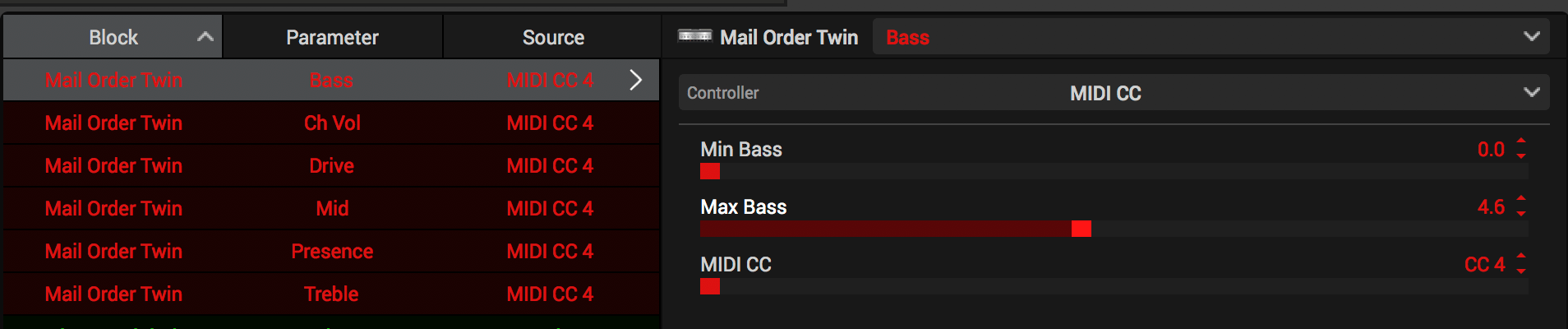This screenshot has height=329, width=1568.
Task: Sort by the Parameter column header
Action: pyautogui.click(x=332, y=37)
